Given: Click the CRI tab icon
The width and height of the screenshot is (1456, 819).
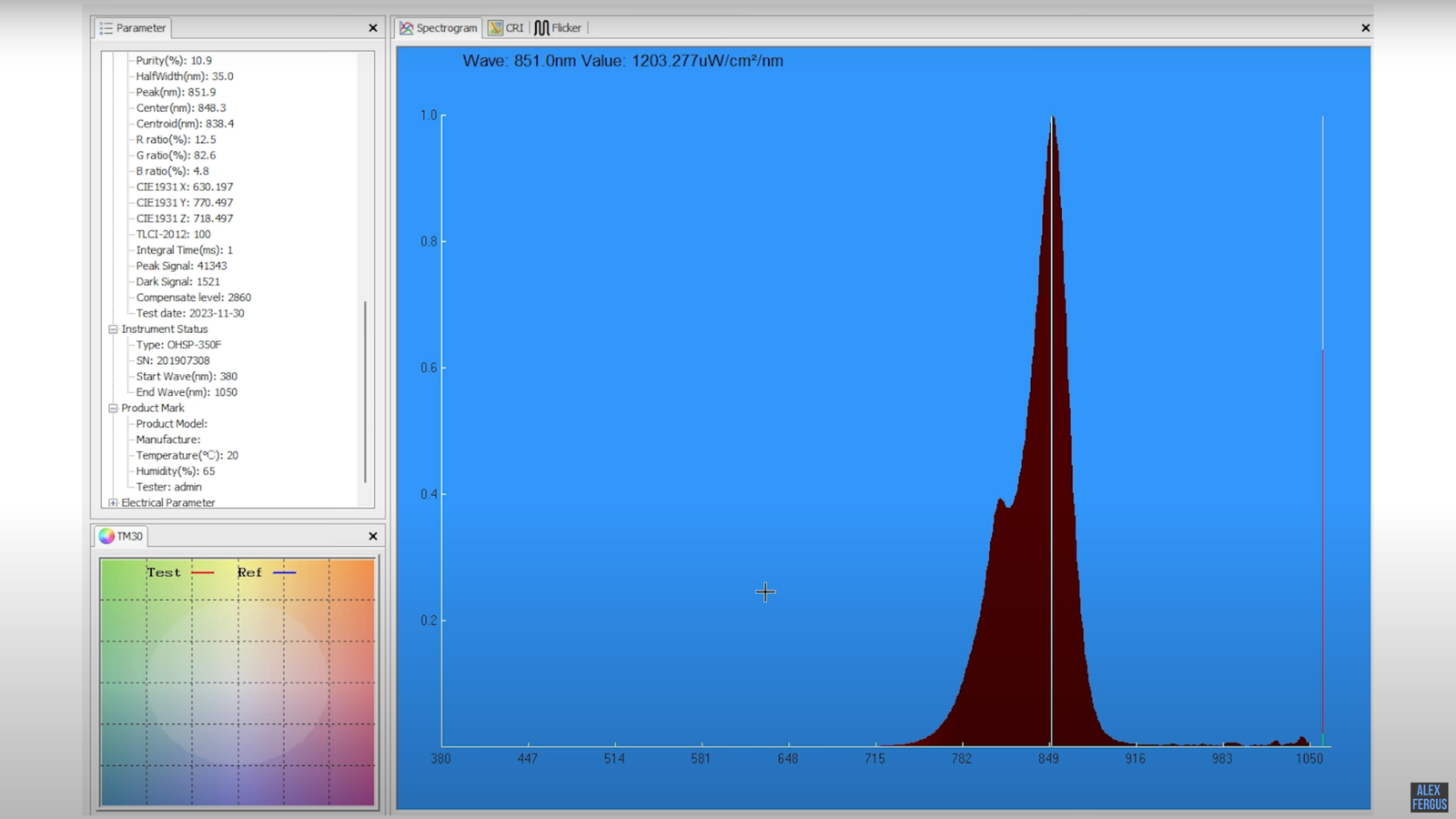Looking at the screenshot, I should click(495, 28).
